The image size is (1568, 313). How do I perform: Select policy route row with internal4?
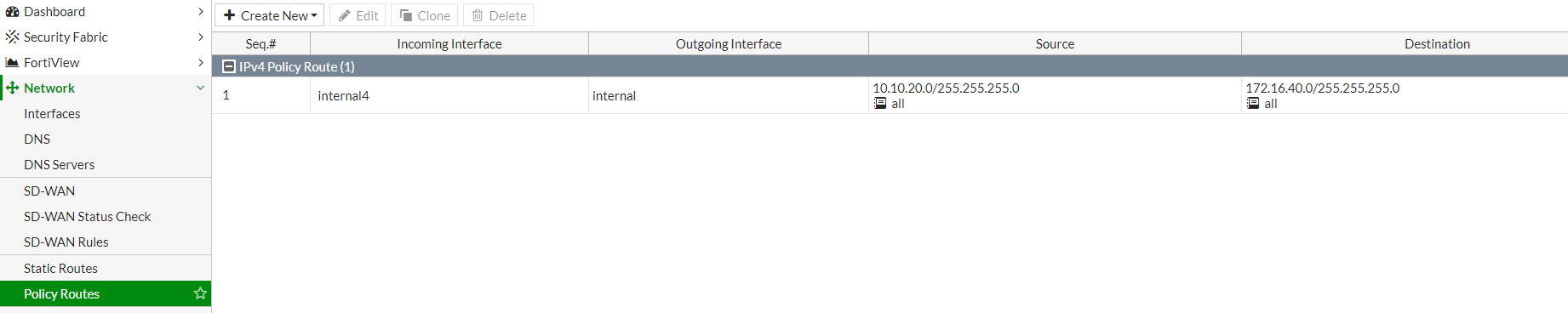890,95
